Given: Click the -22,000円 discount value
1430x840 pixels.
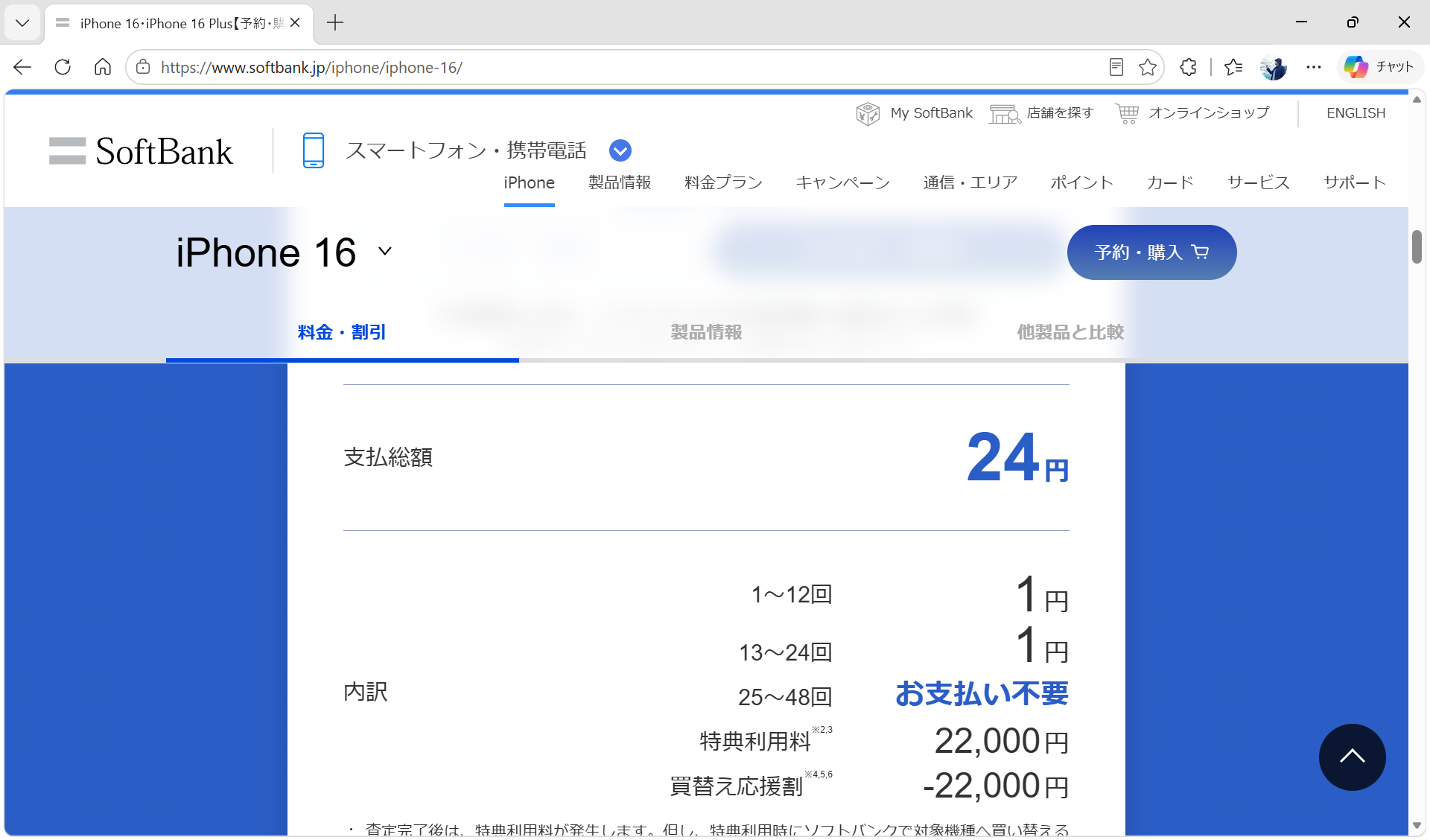Looking at the screenshot, I should tap(996, 786).
